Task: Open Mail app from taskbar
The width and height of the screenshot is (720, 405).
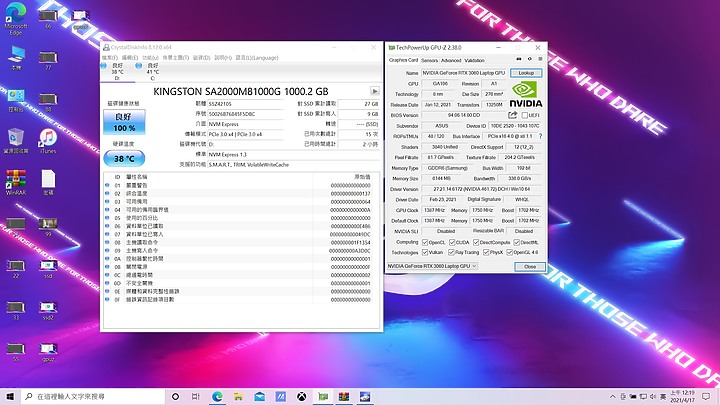Action: 259,396
